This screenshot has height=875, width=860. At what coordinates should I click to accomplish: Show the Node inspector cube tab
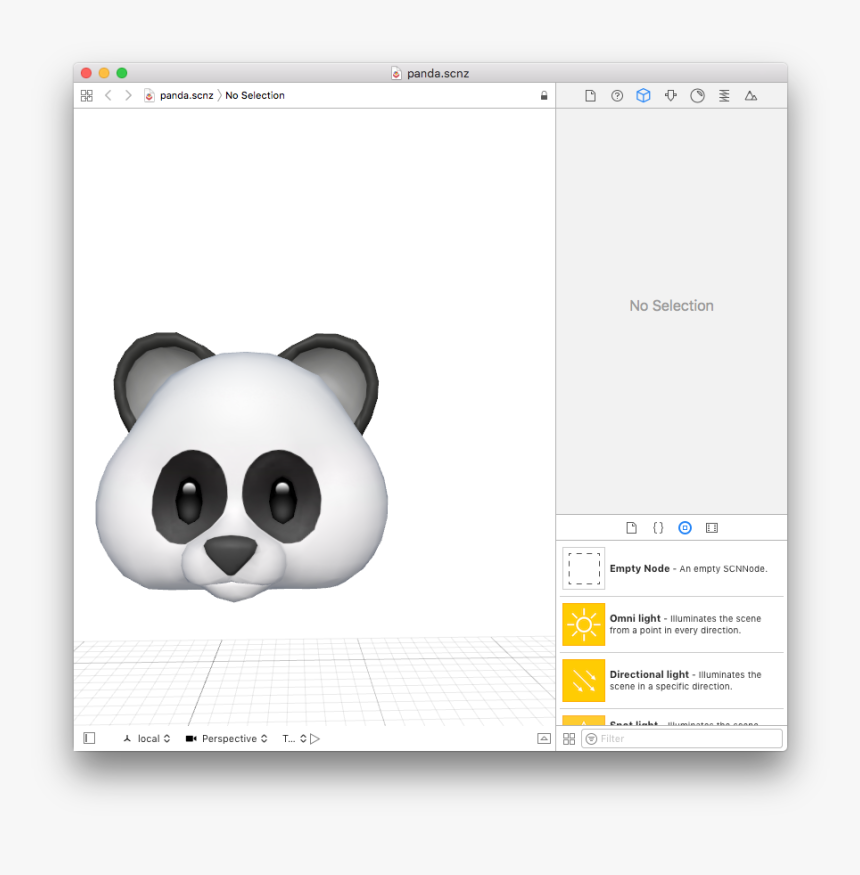coord(643,95)
